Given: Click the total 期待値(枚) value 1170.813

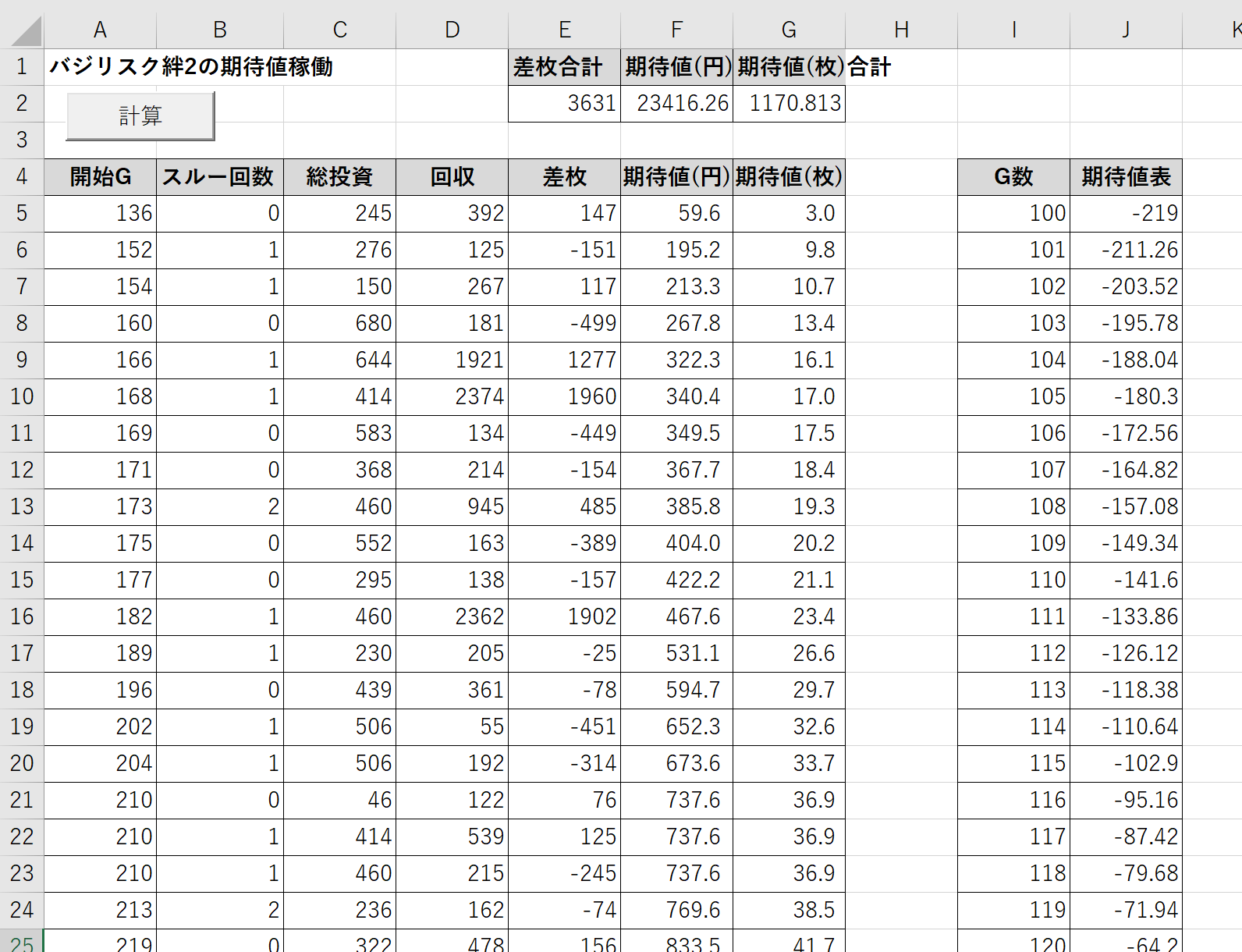Looking at the screenshot, I should click(x=789, y=103).
